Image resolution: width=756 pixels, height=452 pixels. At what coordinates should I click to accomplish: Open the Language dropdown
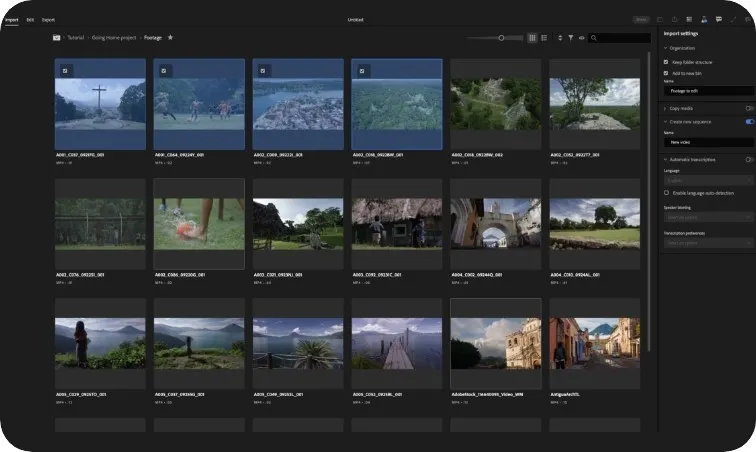pyautogui.click(x=709, y=180)
